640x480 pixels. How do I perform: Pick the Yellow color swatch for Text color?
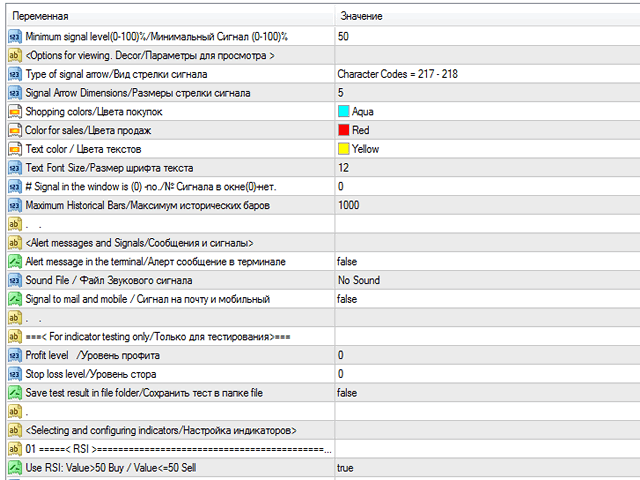[344, 149]
